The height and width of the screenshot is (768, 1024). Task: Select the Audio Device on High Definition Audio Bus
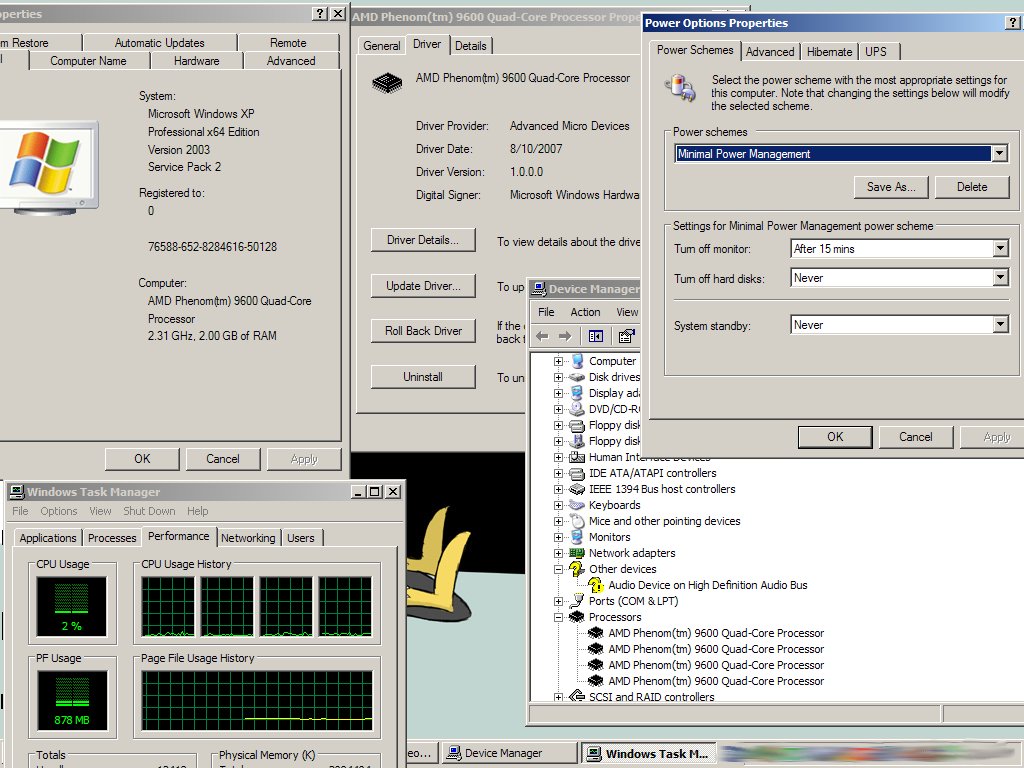[707, 585]
